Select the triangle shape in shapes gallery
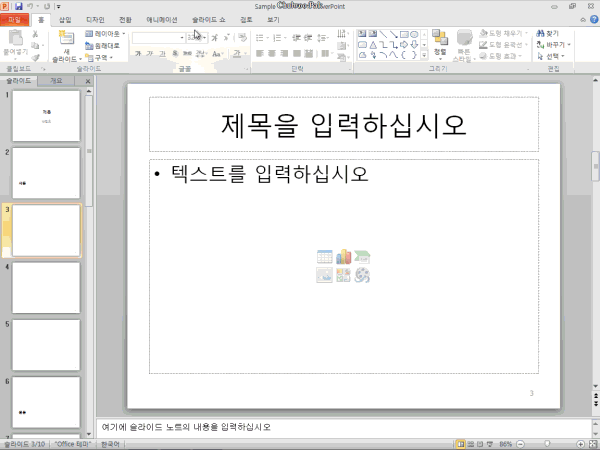 click(x=373, y=45)
